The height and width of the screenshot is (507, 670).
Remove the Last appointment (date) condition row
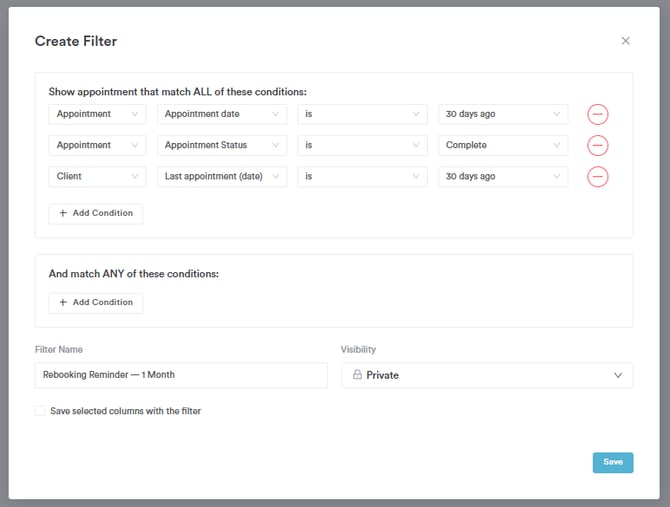coord(597,177)
